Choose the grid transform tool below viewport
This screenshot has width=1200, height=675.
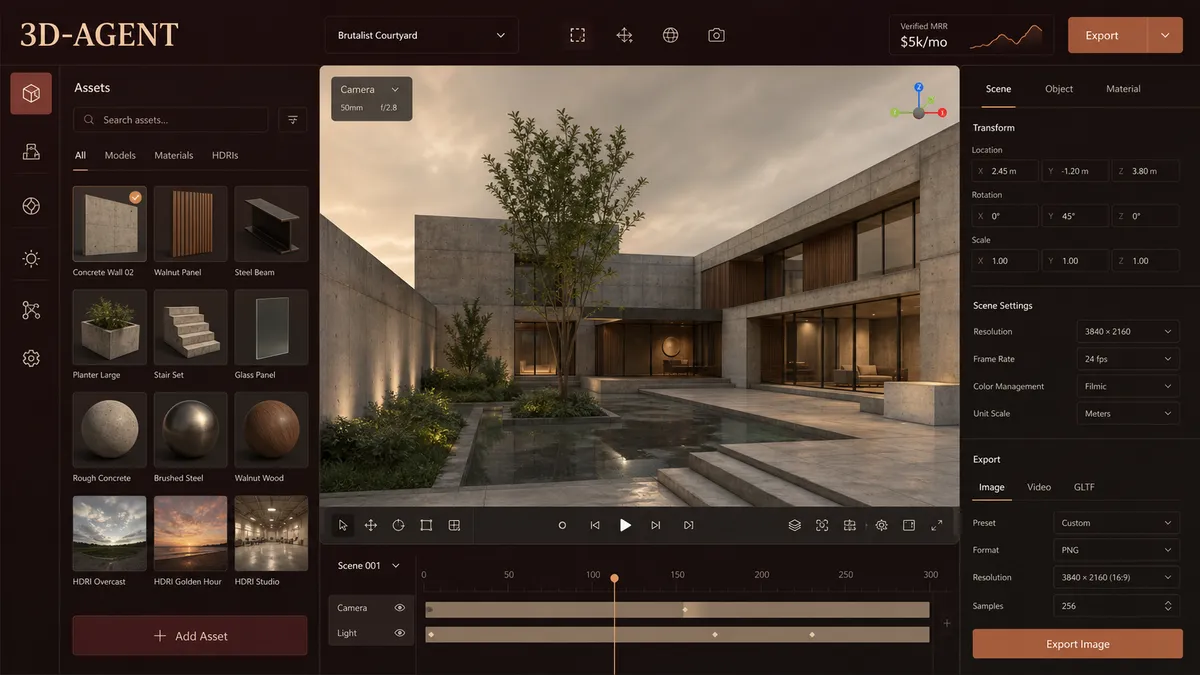coord(454,525)
